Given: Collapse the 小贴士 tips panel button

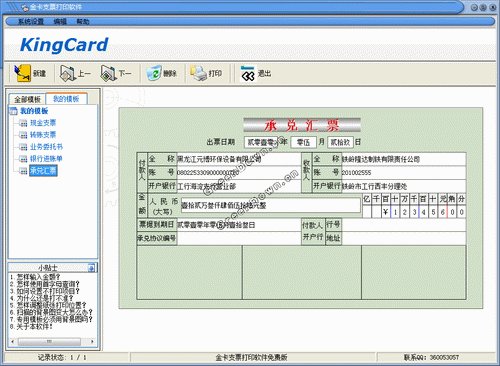Looking at the screenshot, I should pyautogui.click(x=91, y=267).
